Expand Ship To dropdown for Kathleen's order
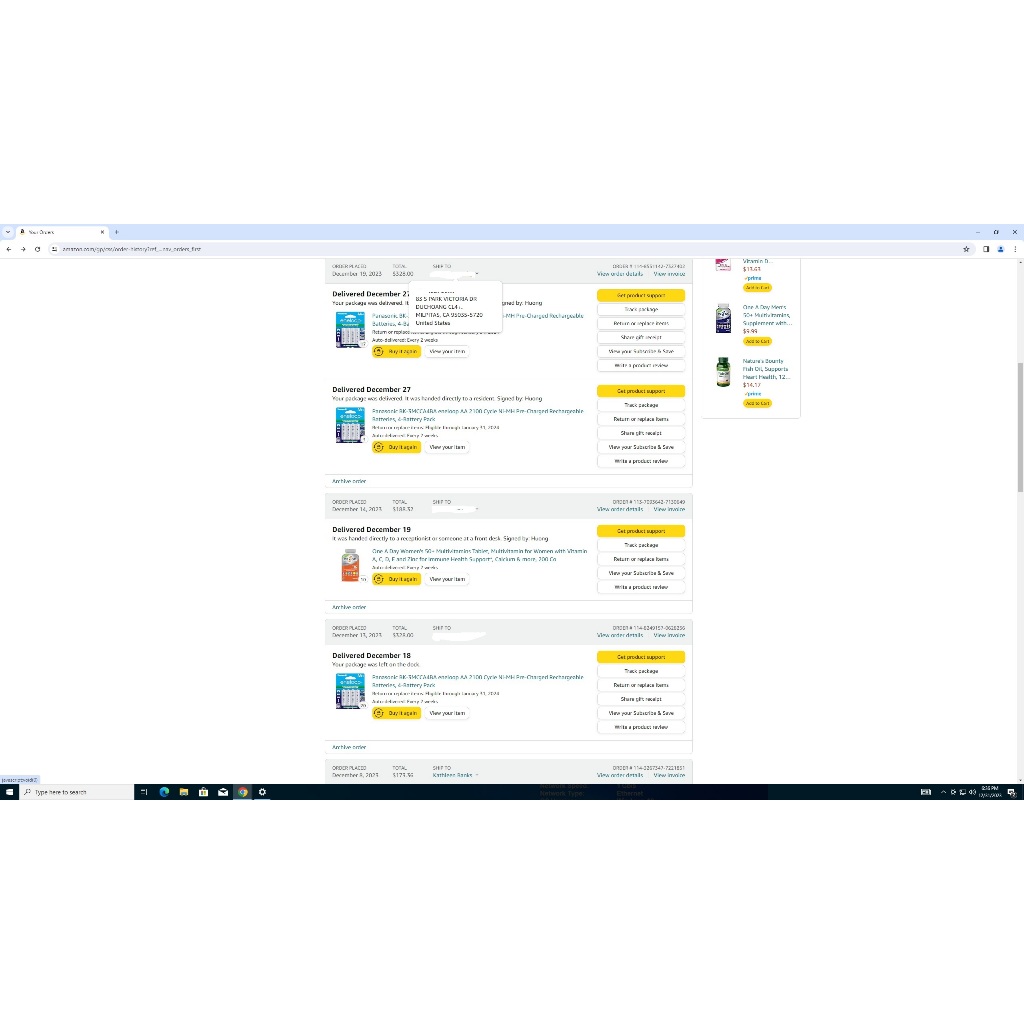Viewport: 1024px width, 1024px height. (x=477, y=775)
